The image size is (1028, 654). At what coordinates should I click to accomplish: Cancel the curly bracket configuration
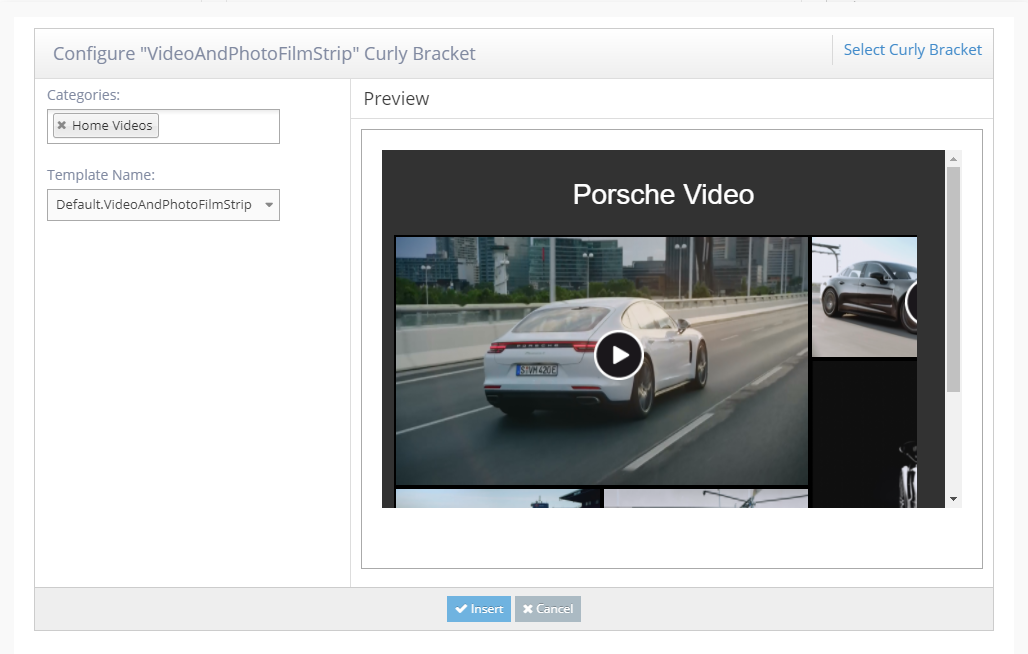pyautogui.click(x=547, y=608)
